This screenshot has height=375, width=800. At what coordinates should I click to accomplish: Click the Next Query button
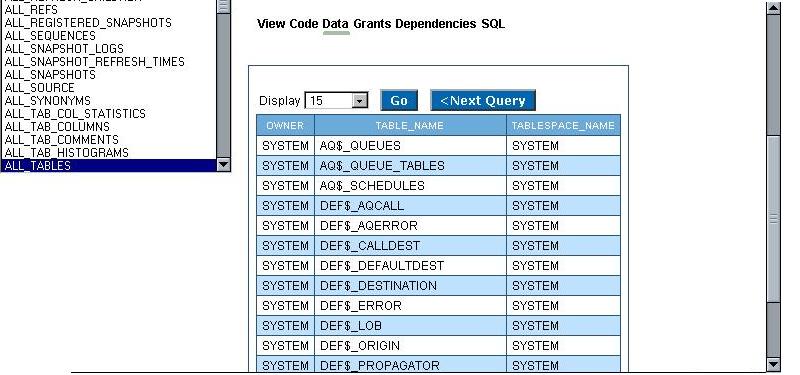(483, 101)
